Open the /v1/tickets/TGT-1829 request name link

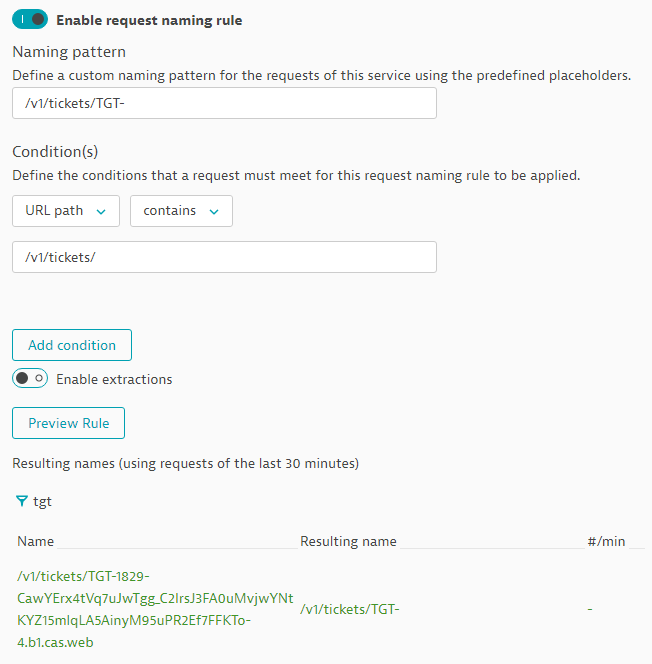155,609
